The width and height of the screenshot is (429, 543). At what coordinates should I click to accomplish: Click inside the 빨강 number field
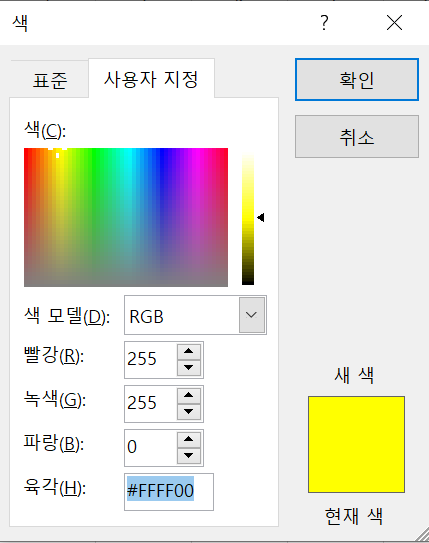click(150, 360)
